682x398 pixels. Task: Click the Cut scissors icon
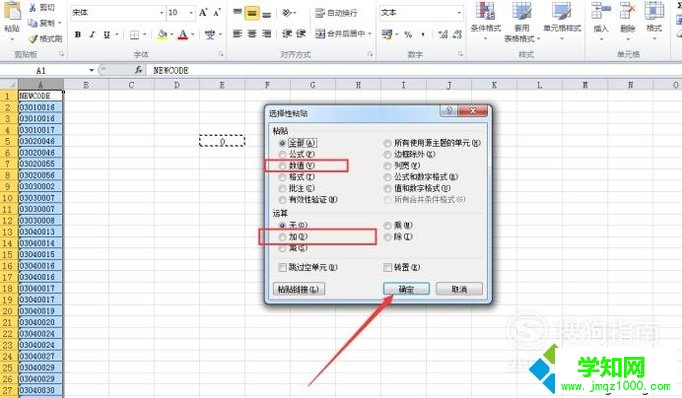coord(33,7)
